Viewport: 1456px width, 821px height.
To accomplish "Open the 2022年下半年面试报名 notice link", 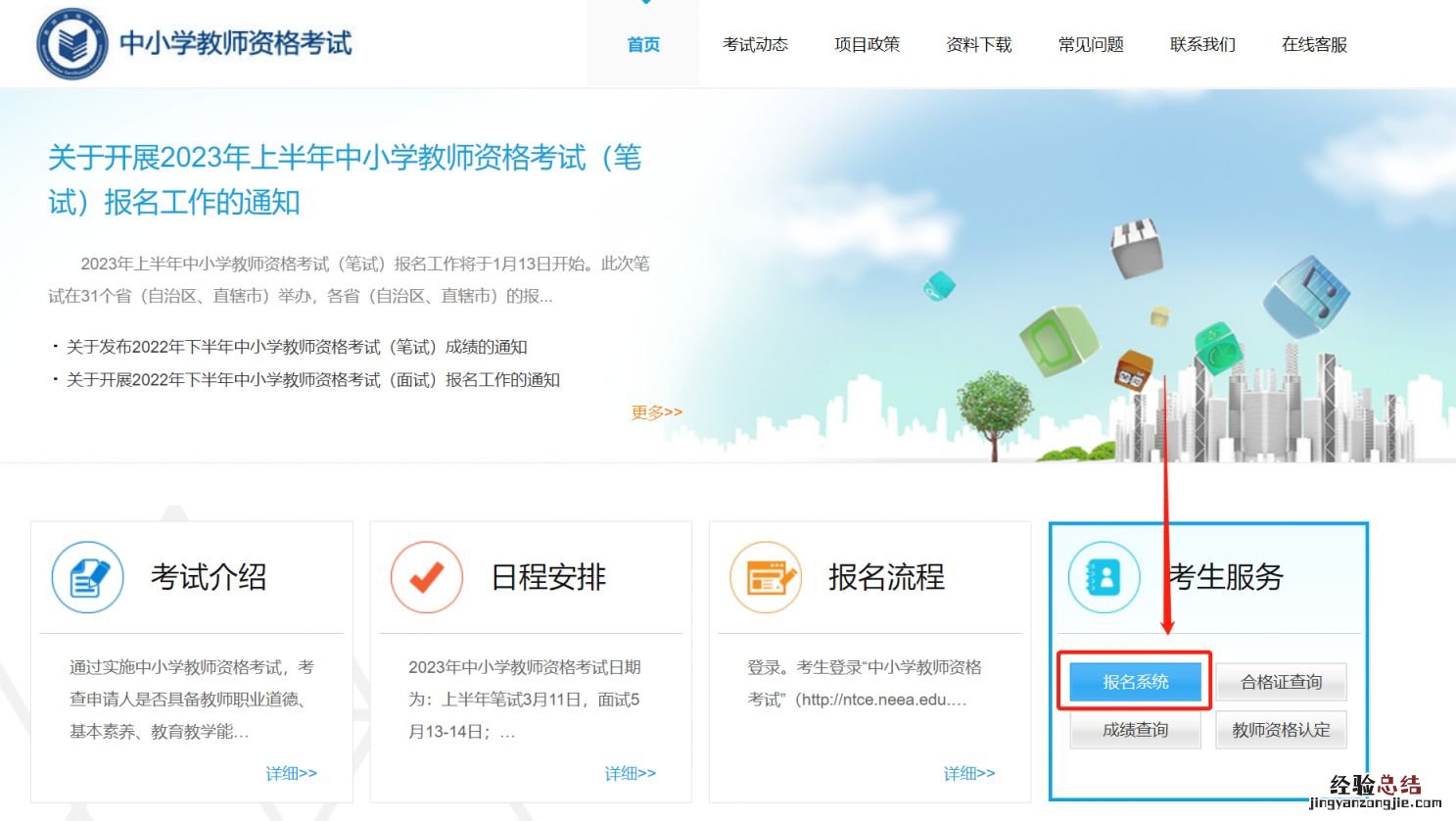I will (313, 380).
